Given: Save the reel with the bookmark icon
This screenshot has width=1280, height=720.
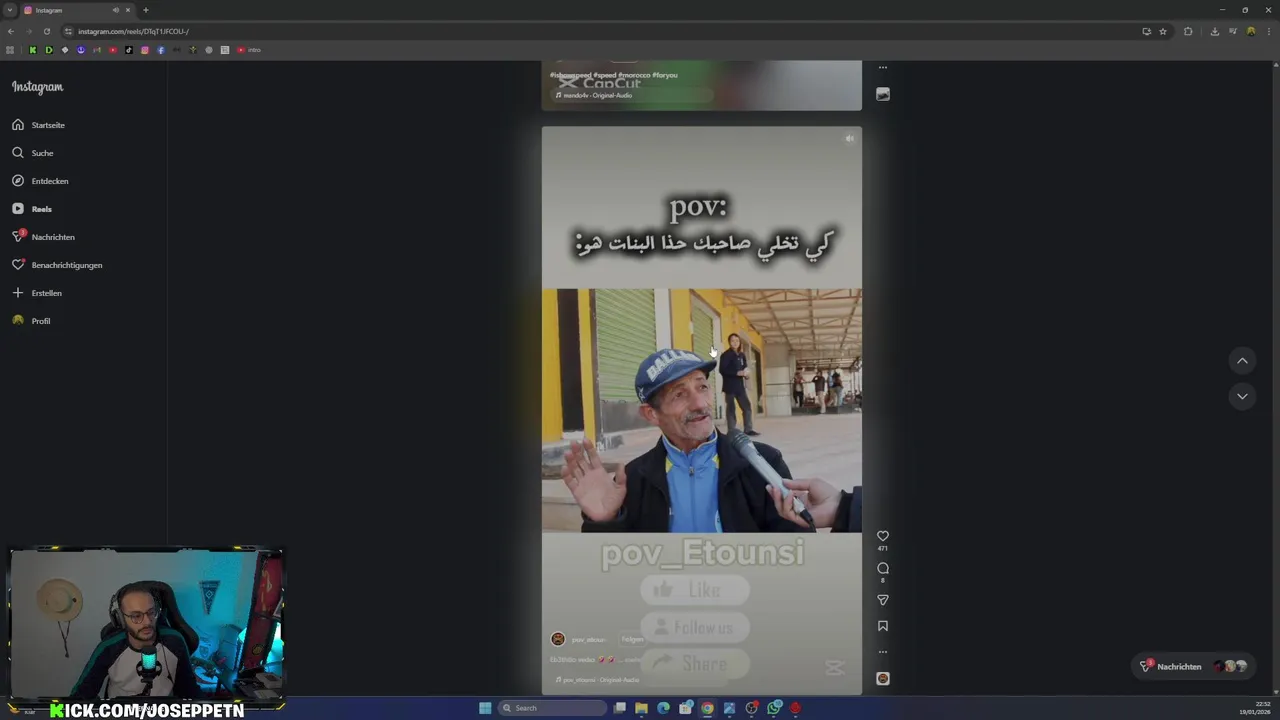Looking at the screenshot, I should pos(882,626).
